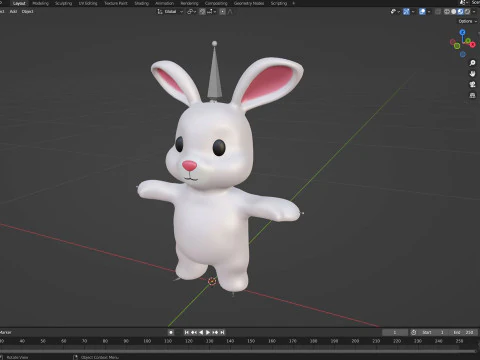Open proportional editing falloff menu
The image size is (480, 360).
tap(230, 12)
